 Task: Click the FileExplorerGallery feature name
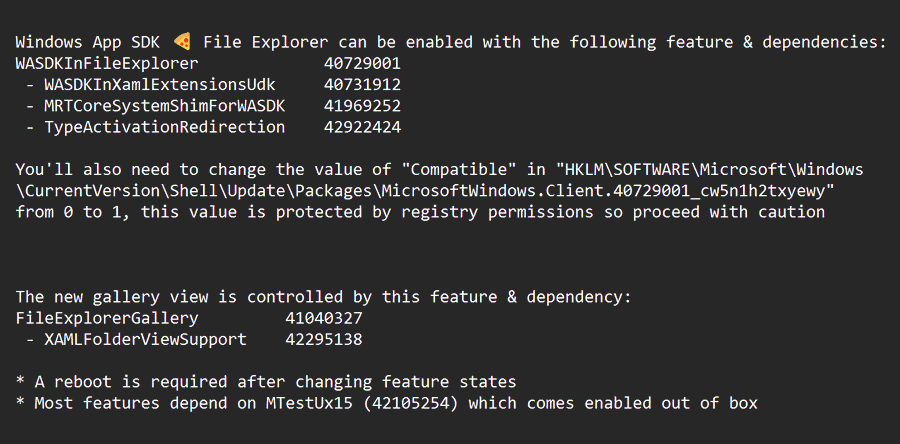click(x=107, y=318)
